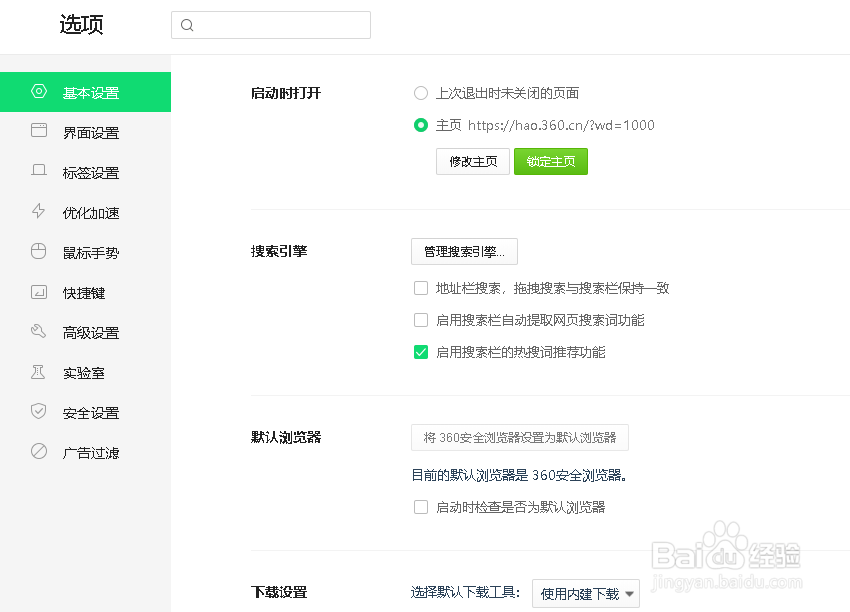The image size is (850, 612).
Task: Click the 高级设置 wrench icon
Action: pyautogui.click(x=38, y=331)
